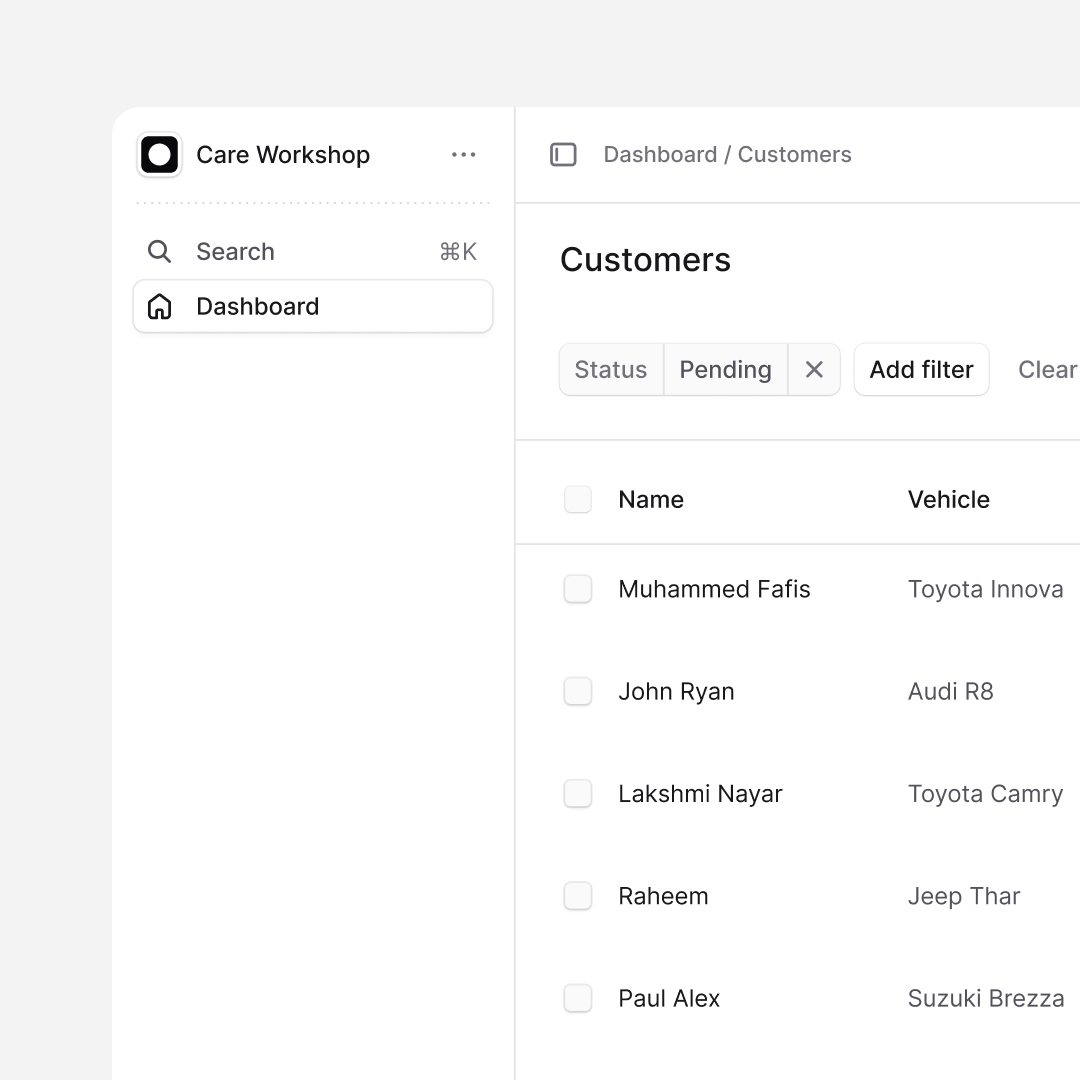The height and width of the screenshot is (1080, 1080).
Task: Tick the checkbox next to Paul Alex
Action: point(578,998)
